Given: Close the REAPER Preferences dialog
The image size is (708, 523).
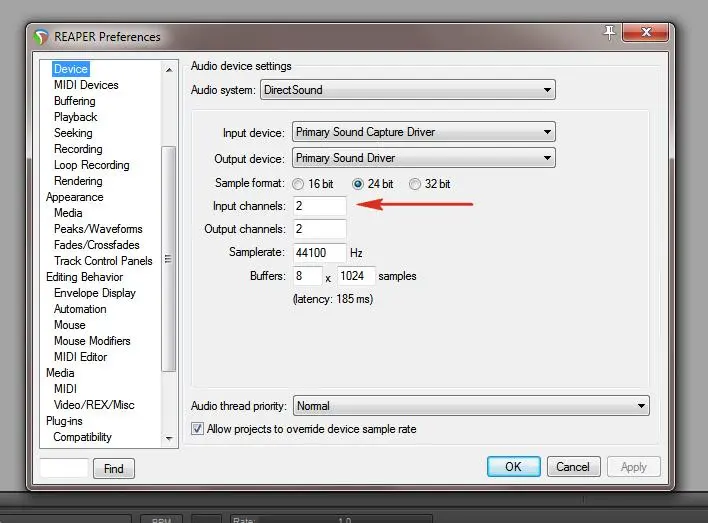Looking at the screenshot, I should (x=645, y=32).
